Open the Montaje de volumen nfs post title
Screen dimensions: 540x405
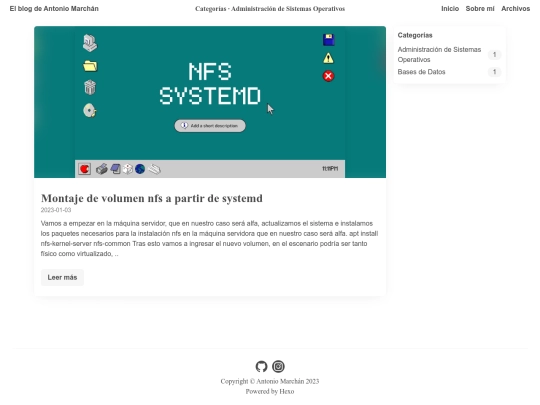[x=152, y=198]
